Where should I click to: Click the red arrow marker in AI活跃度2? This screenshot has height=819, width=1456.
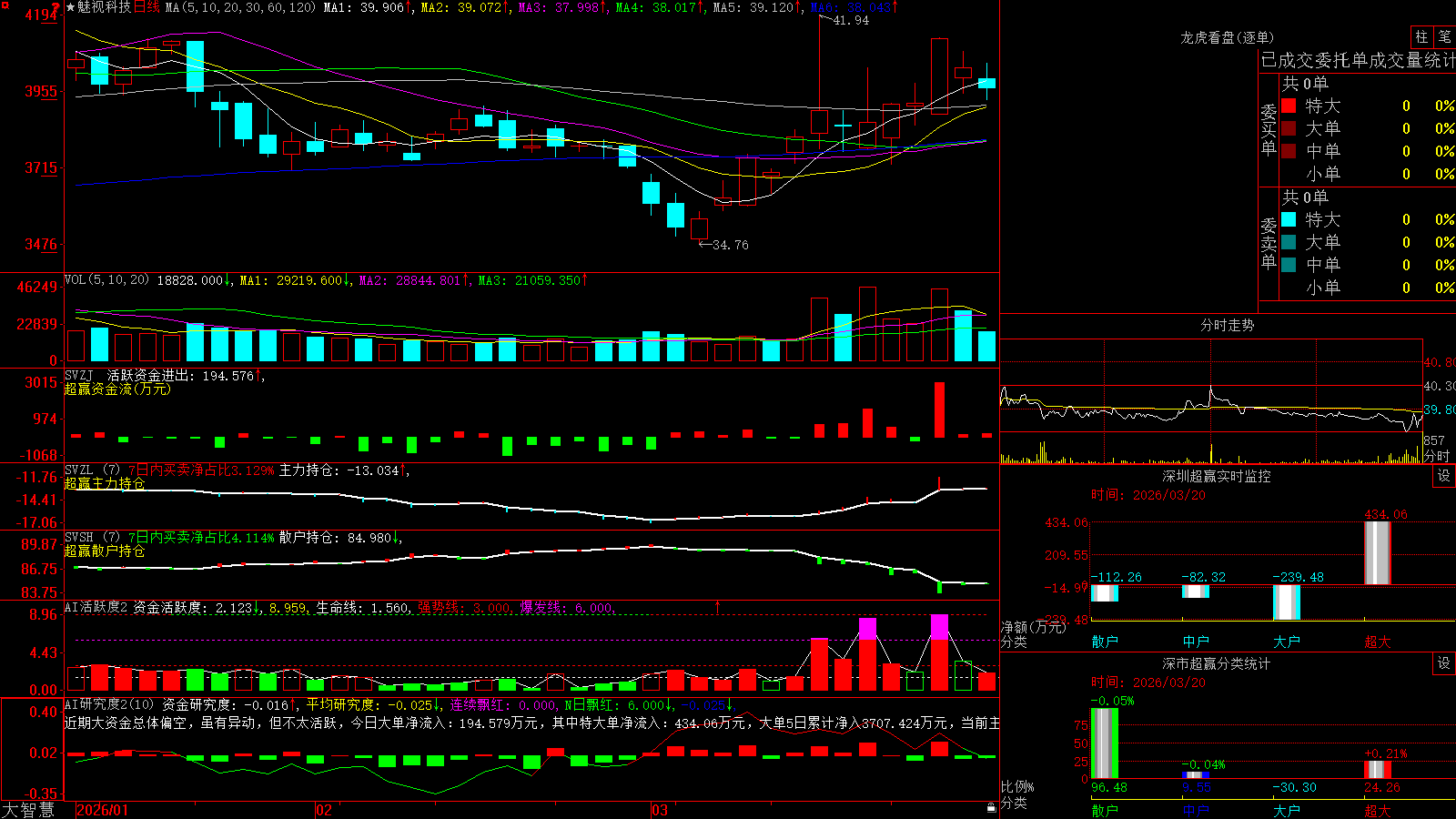pyautogui.click(x=718, y=606)
